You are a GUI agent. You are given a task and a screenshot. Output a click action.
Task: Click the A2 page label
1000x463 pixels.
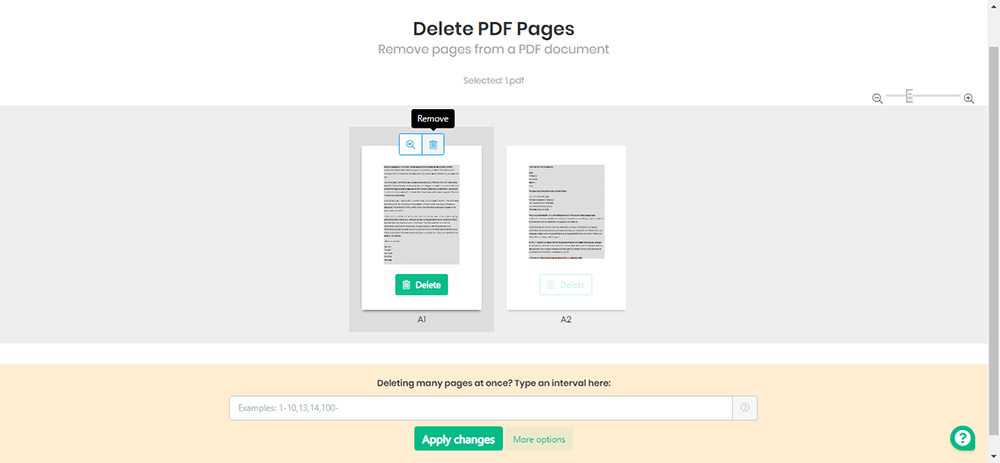(566, 320)
